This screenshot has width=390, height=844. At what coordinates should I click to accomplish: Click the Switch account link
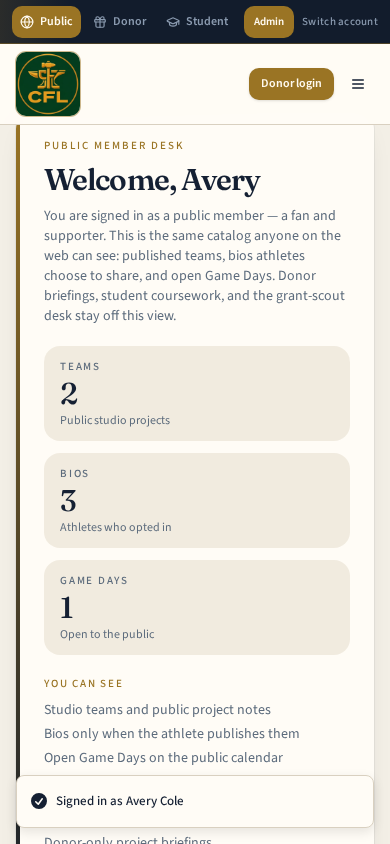(x=340, y=22)
